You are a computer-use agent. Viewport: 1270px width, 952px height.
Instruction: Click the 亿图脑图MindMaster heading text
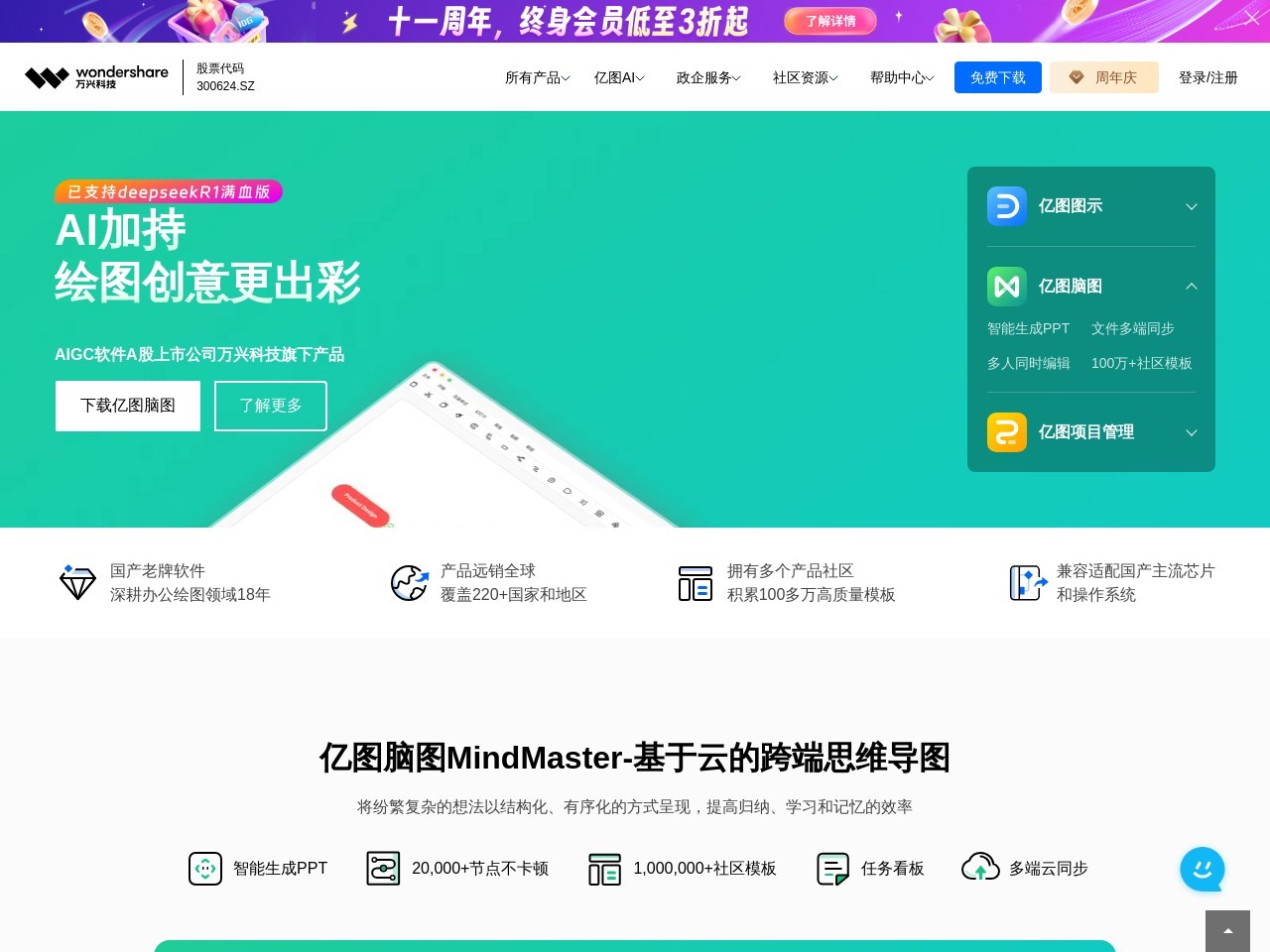click(x=635, y=758)
